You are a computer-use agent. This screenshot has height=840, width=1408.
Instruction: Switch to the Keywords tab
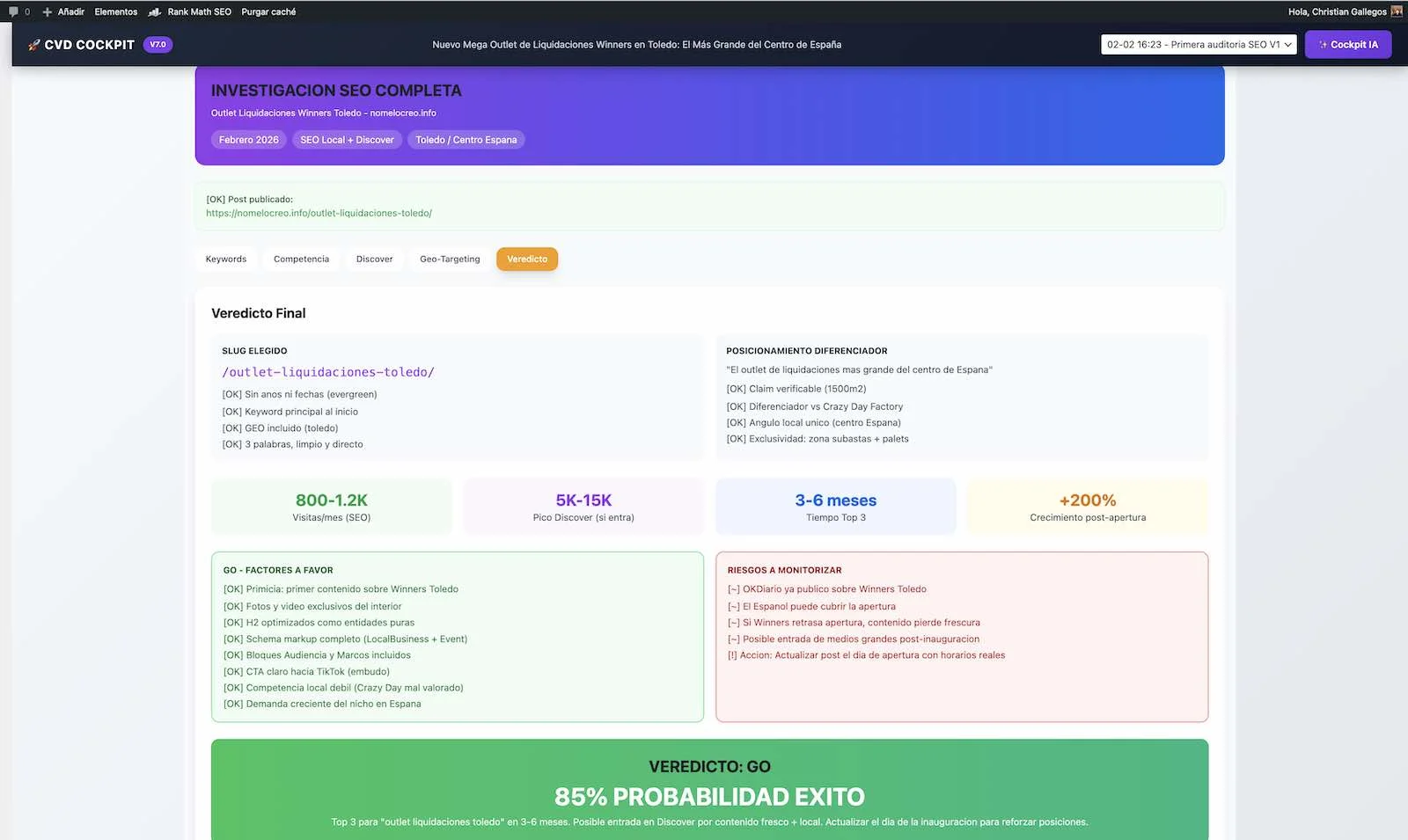(225, 259)
